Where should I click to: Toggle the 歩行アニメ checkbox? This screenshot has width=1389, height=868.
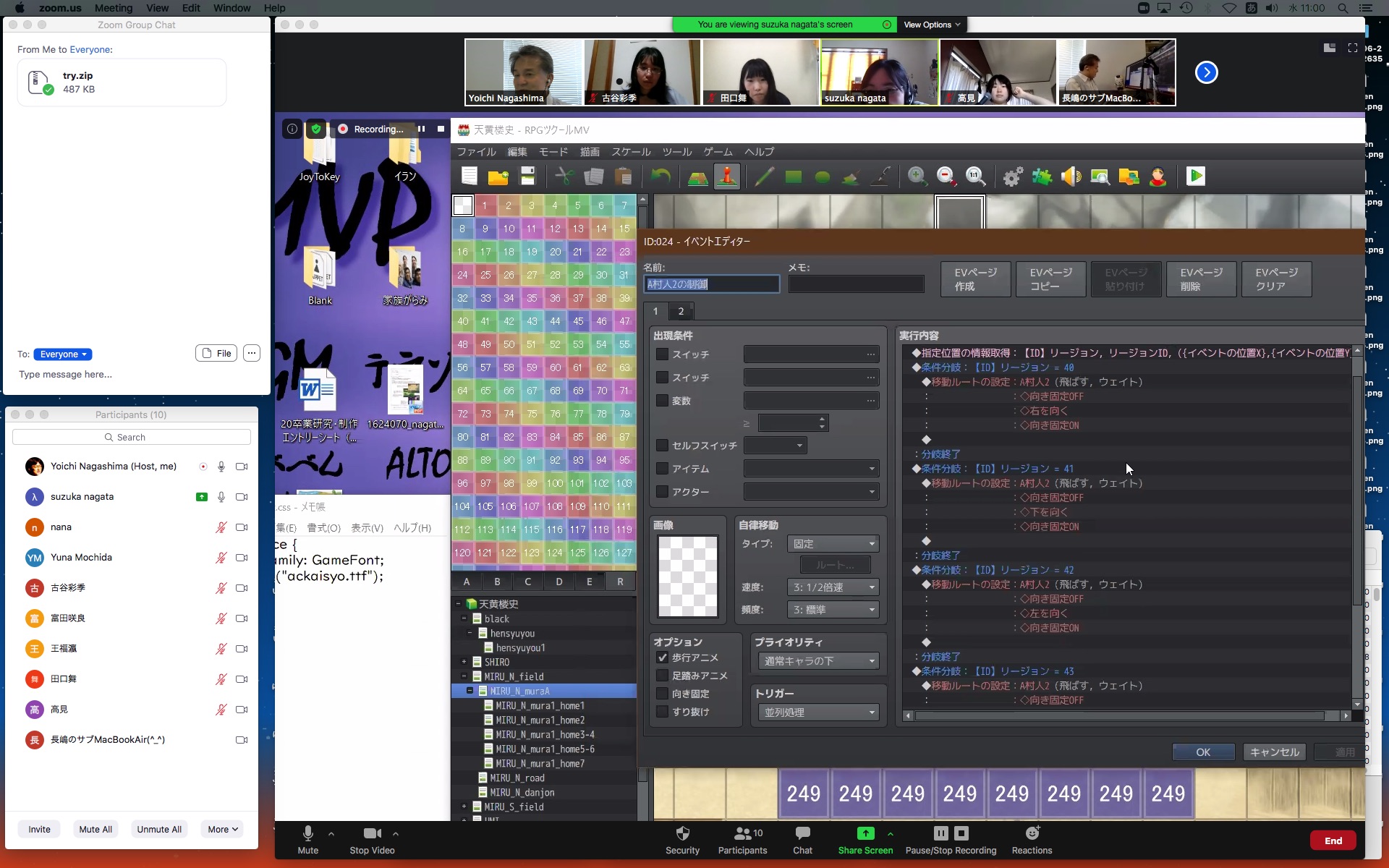pyautogui.click(x=662, y=658)
